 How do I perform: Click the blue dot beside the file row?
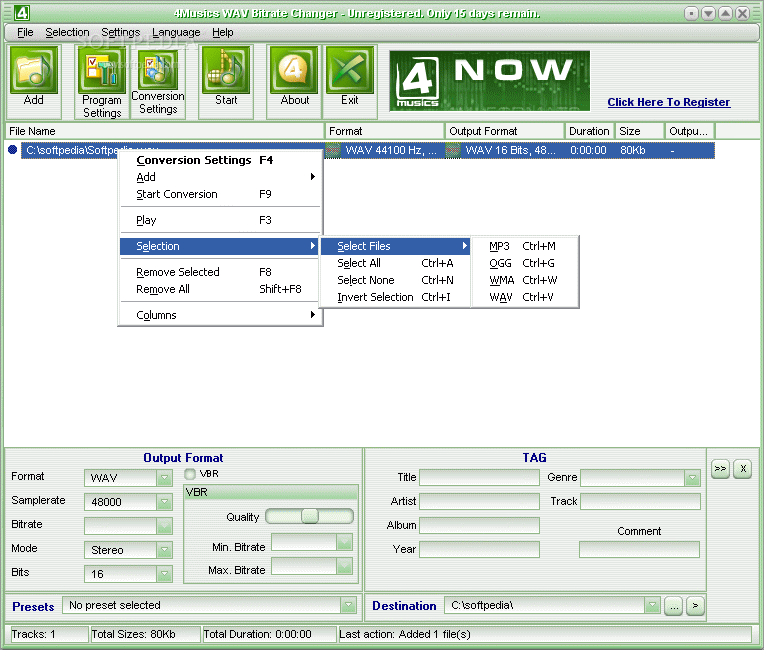[x=13, y=150]
